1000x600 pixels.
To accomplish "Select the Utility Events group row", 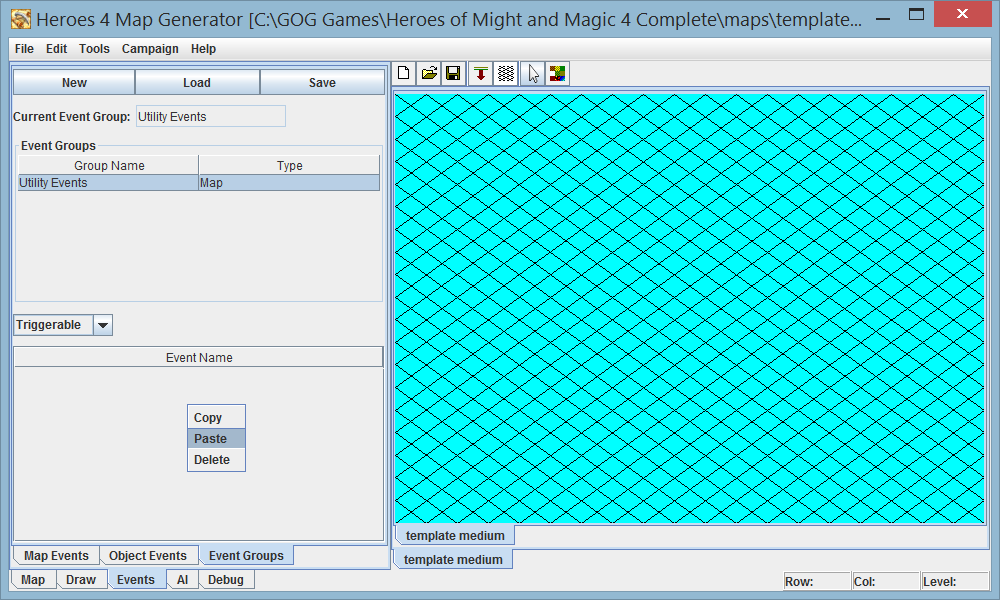I will coord(199,182).
